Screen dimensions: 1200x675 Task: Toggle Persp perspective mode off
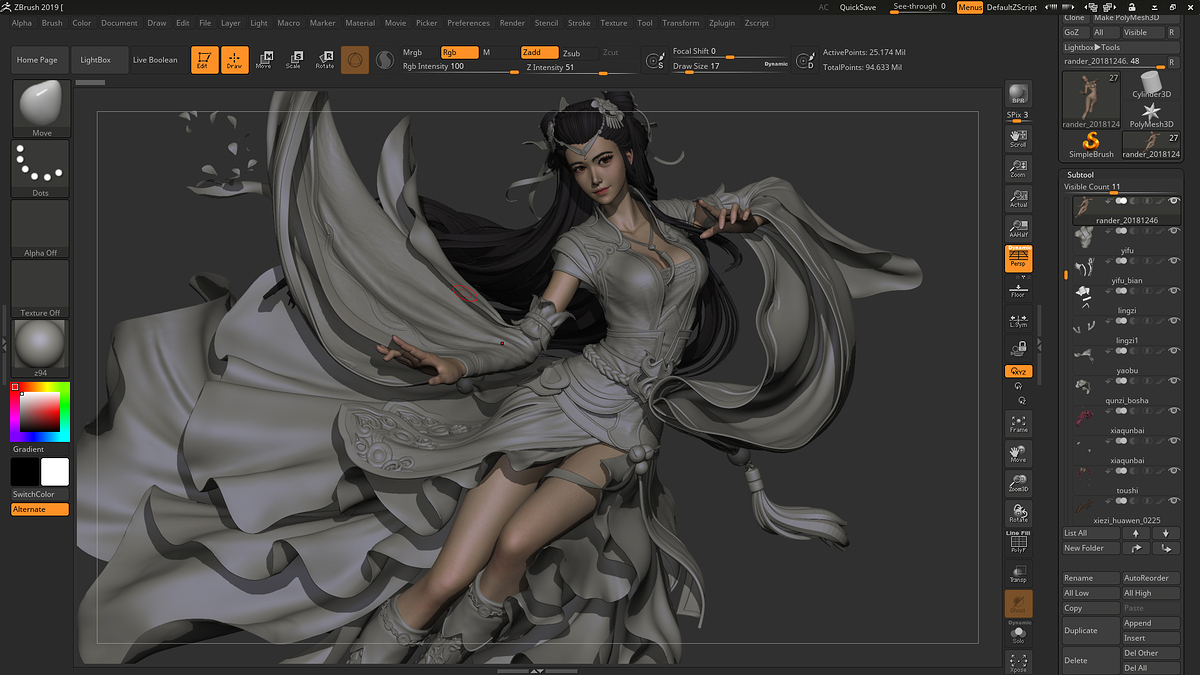point(1018,259)
